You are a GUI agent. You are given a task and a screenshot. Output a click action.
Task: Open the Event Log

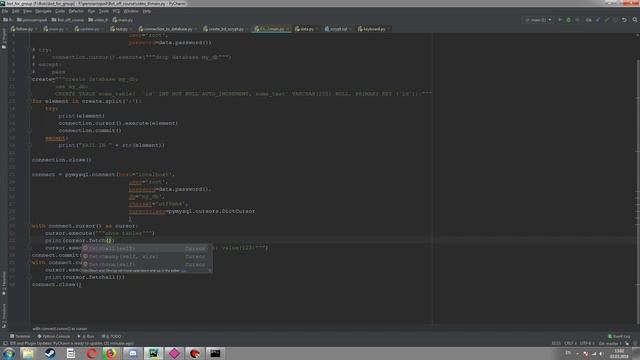(x=619, y=336)
